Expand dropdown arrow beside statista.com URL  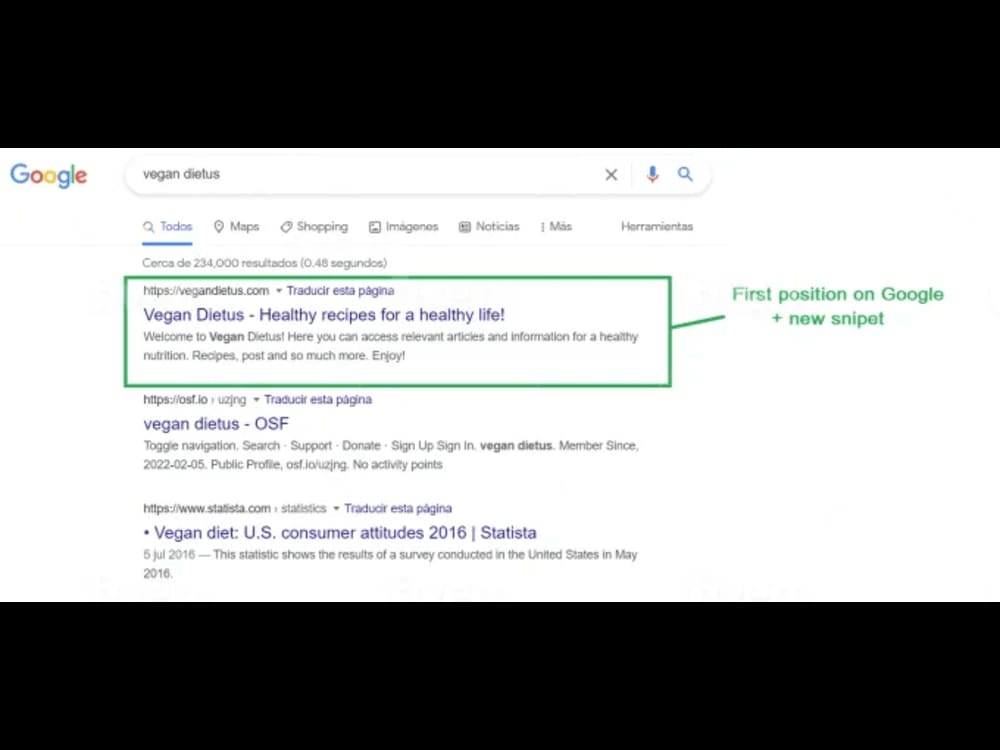(336, 509)
